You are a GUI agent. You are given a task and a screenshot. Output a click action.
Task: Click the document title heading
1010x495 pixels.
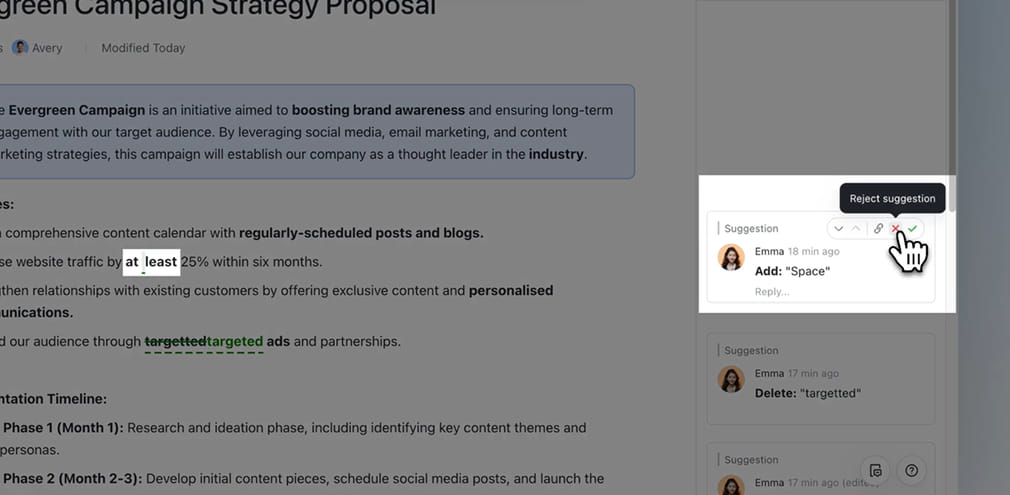tap(218, 9)
